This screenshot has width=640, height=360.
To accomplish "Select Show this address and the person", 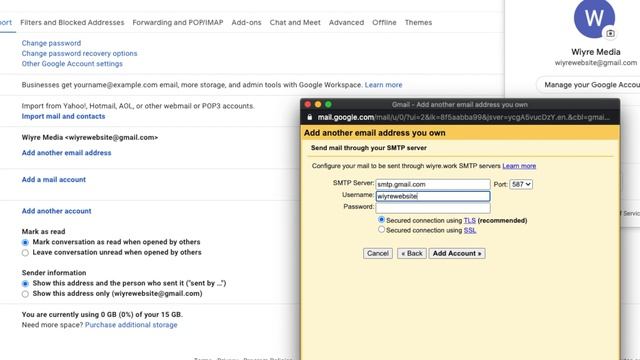I will point(25,284).
